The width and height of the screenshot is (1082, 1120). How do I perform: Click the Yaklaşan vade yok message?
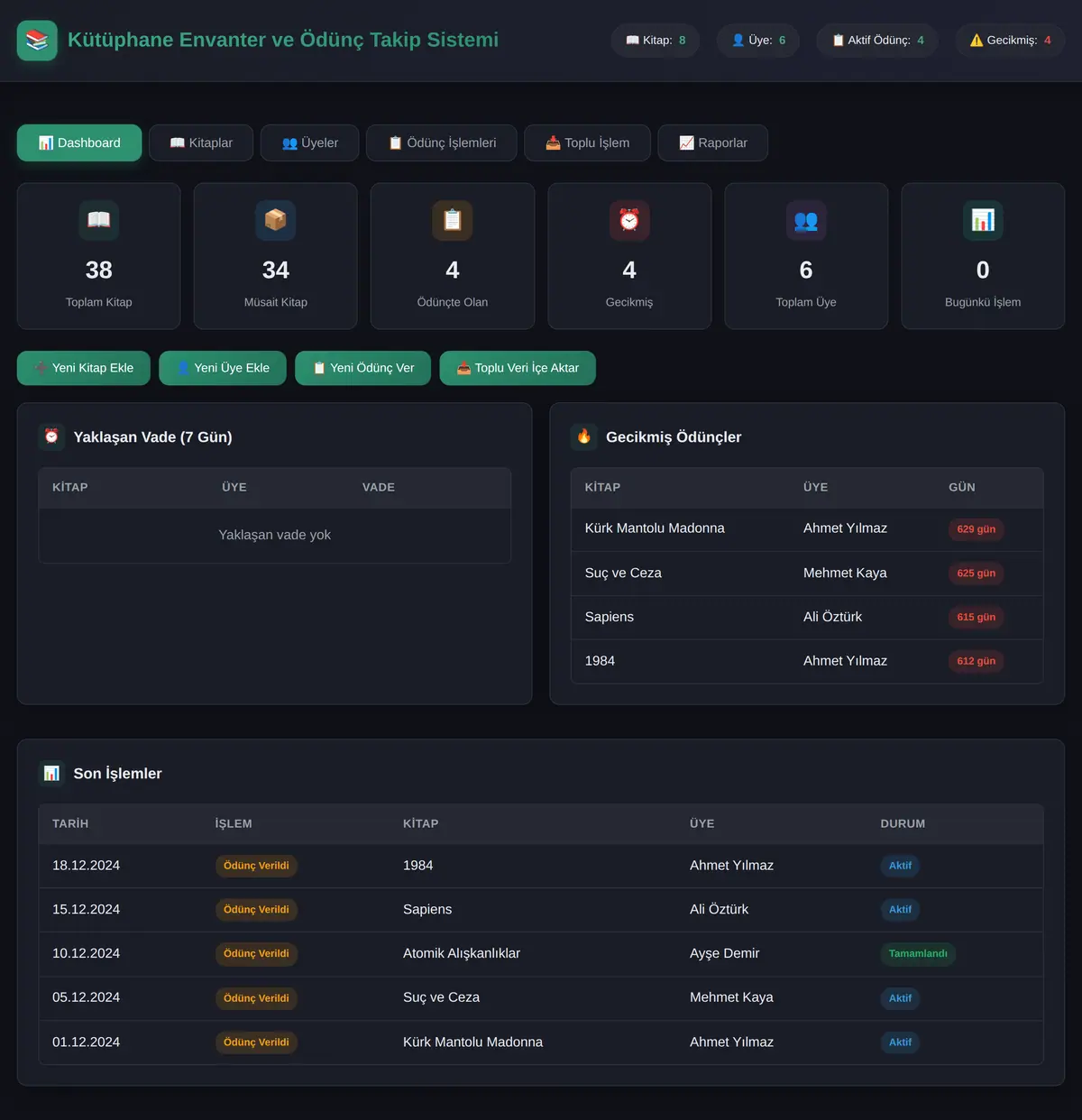tap(275, 535)
